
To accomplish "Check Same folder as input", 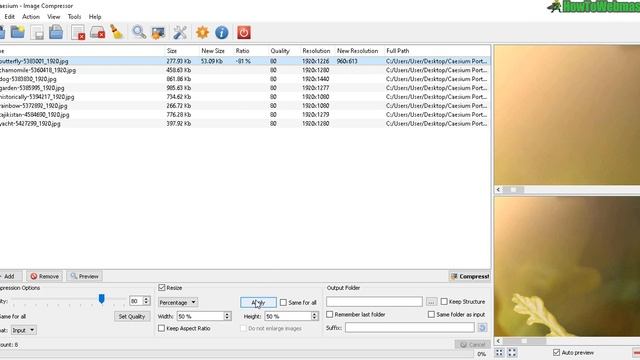I will click(431, 314).
